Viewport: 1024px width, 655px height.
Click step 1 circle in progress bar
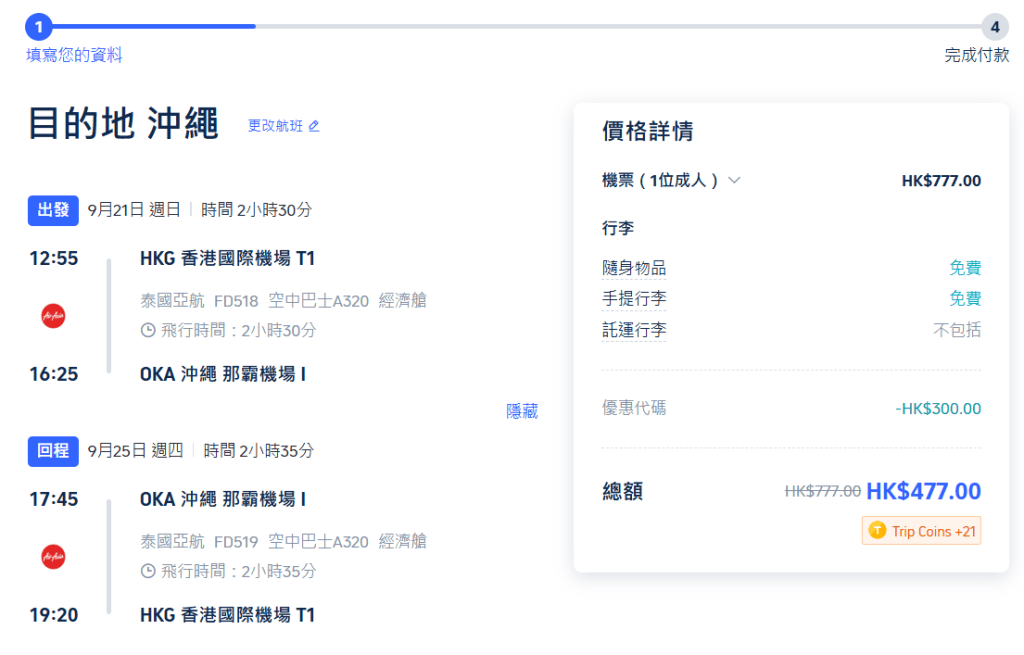[39, 27]
